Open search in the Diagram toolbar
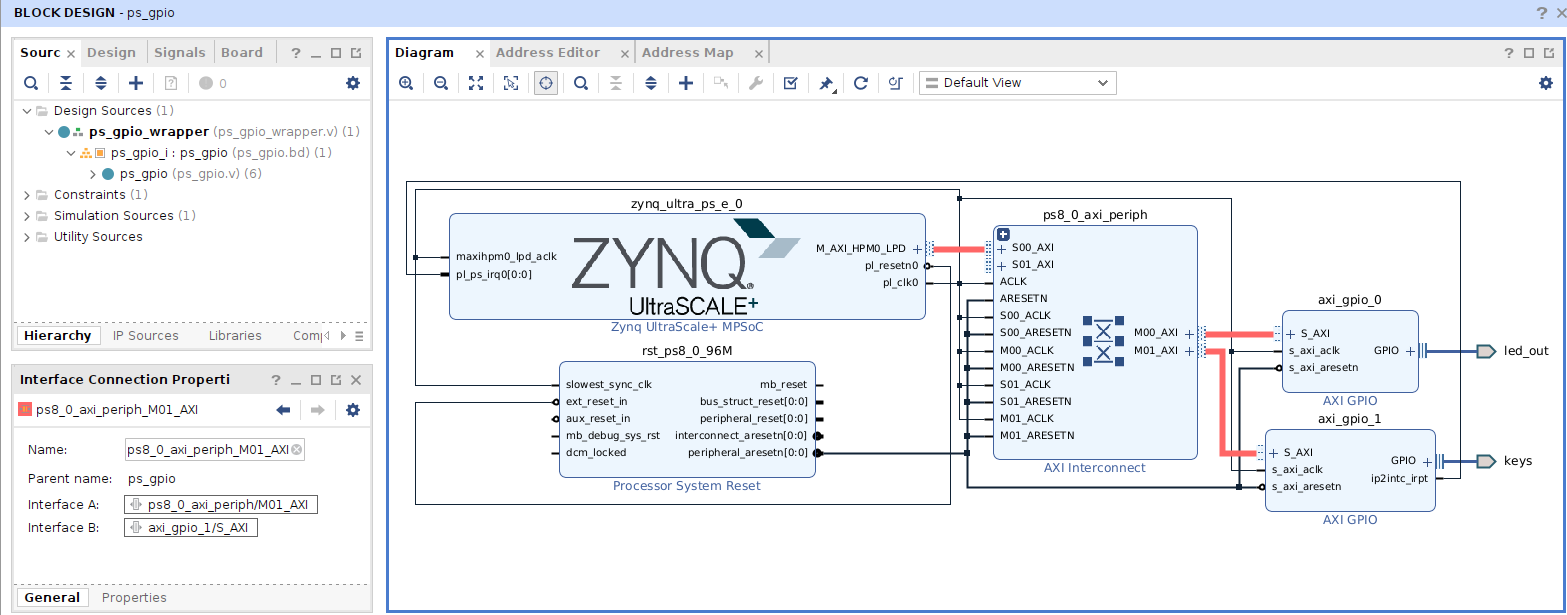 click(581, 83)
